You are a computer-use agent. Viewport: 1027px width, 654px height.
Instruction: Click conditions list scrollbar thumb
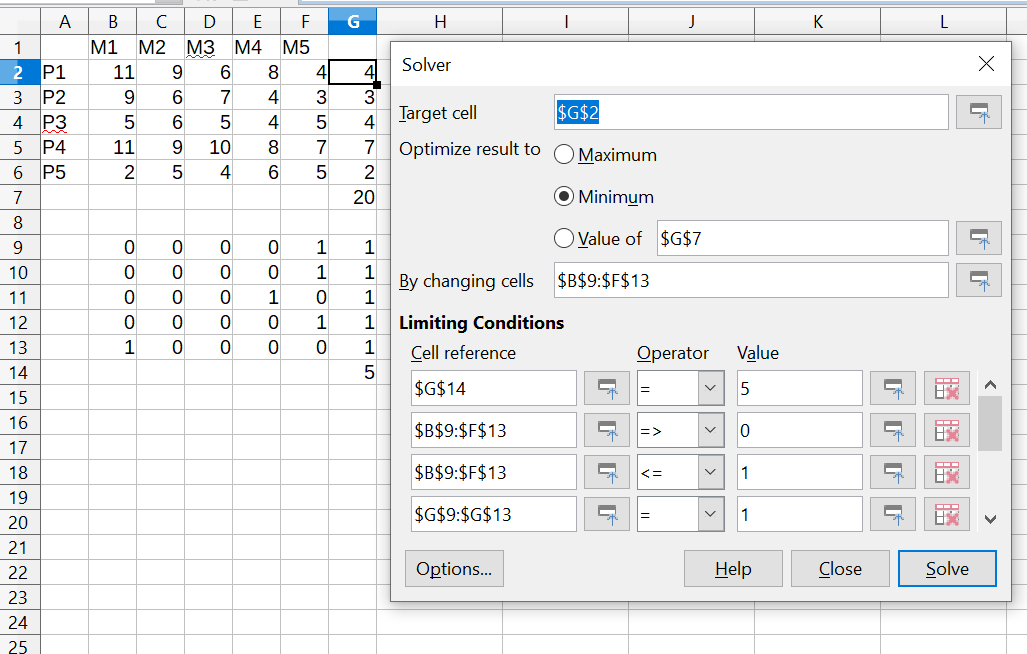click(x=990, y=423)
